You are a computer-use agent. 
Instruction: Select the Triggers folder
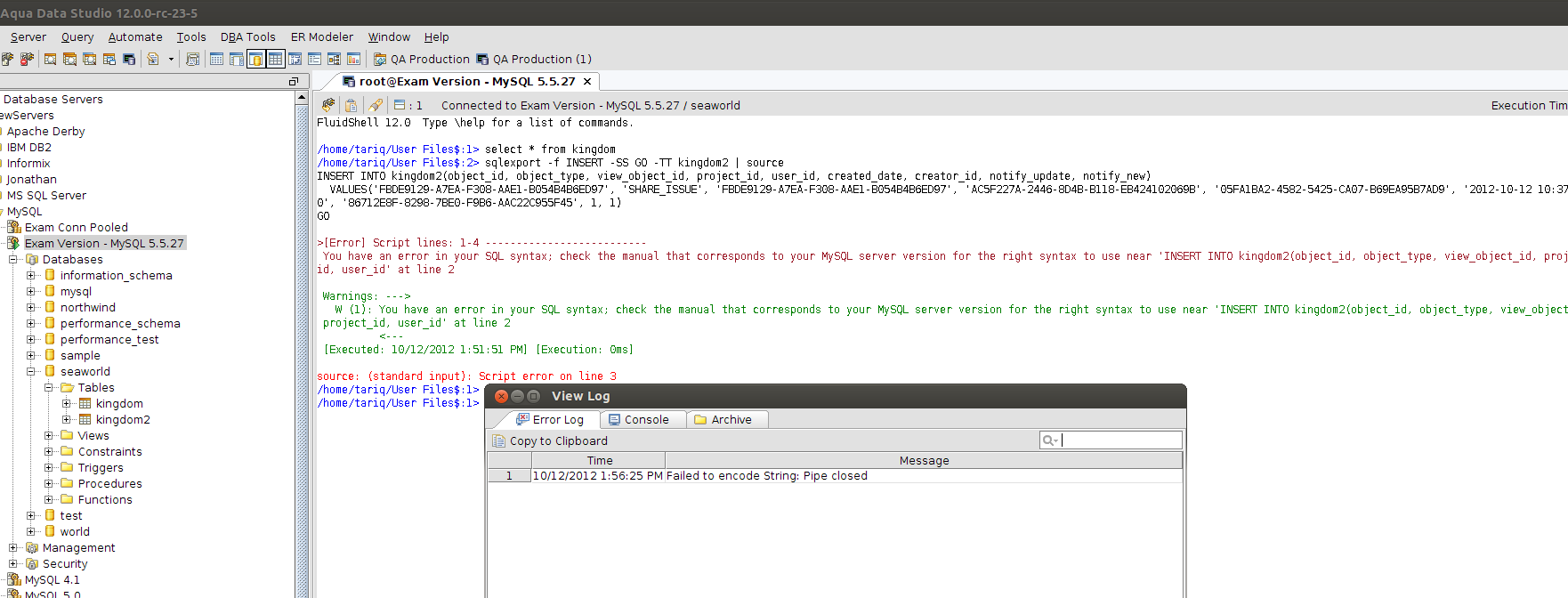[x=101, y=467]
